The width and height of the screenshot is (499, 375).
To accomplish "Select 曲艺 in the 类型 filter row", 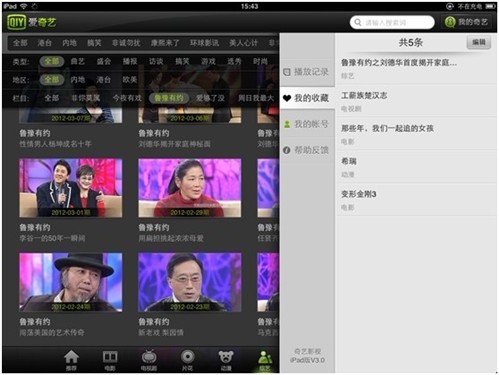I will (78, 61).
